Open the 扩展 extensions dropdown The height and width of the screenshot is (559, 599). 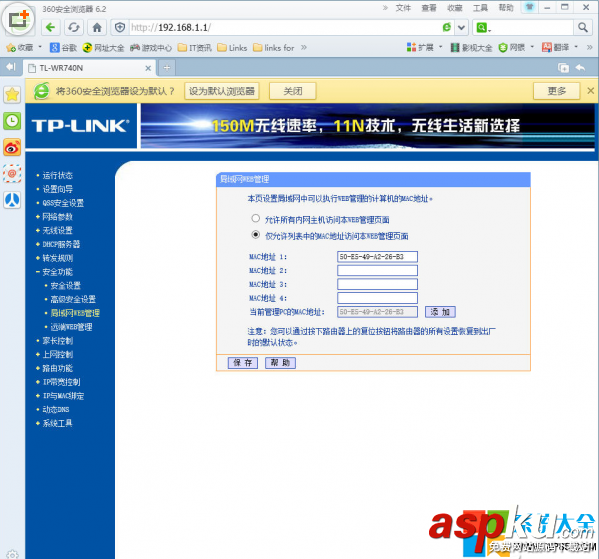(424, 47)
